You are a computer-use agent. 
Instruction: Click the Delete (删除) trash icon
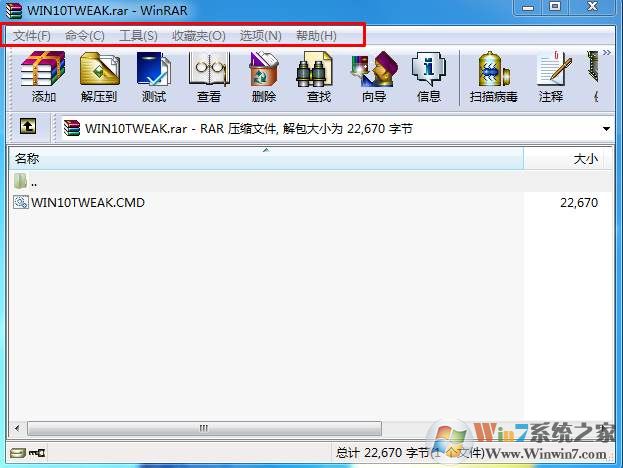(x=263, y=77)
